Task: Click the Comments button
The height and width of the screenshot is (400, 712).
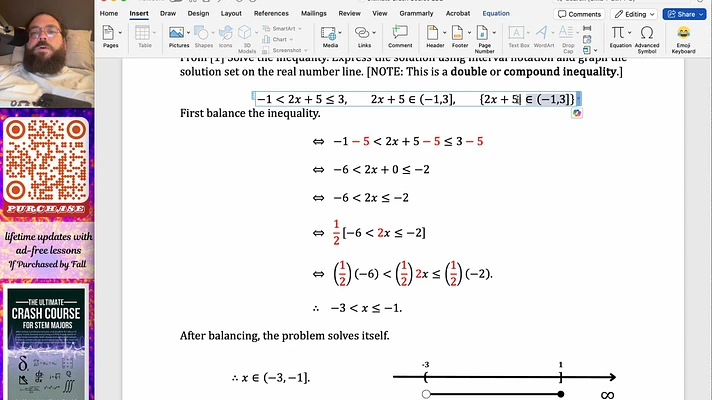Action: tap(579, 14)
